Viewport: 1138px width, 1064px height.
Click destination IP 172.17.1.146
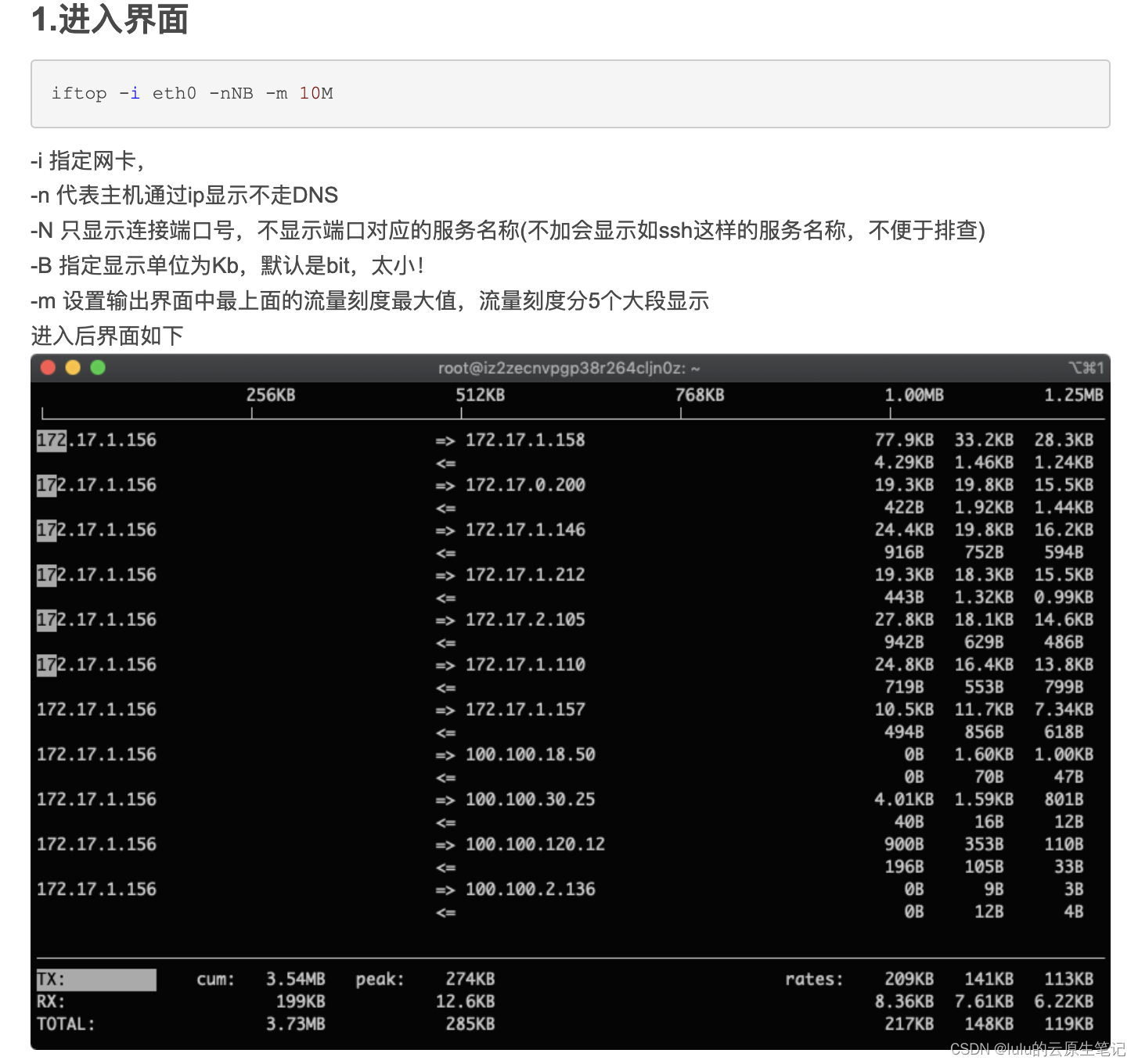pyautogui.click(x=525, y=530)
